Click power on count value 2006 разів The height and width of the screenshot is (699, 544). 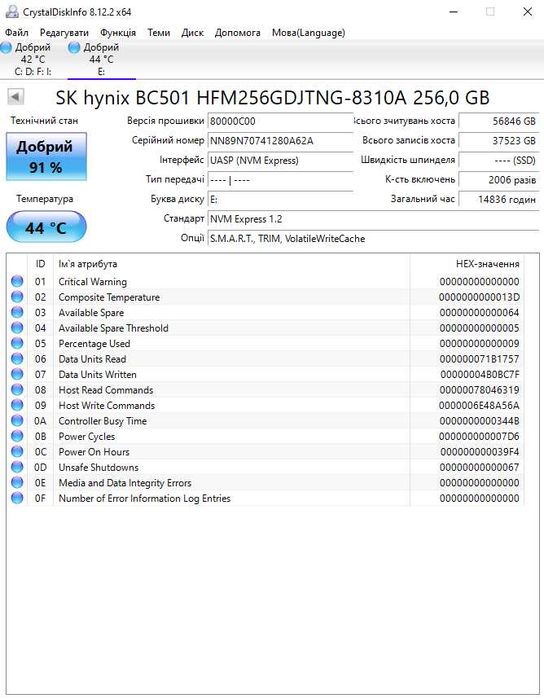(x=499, y=180)
